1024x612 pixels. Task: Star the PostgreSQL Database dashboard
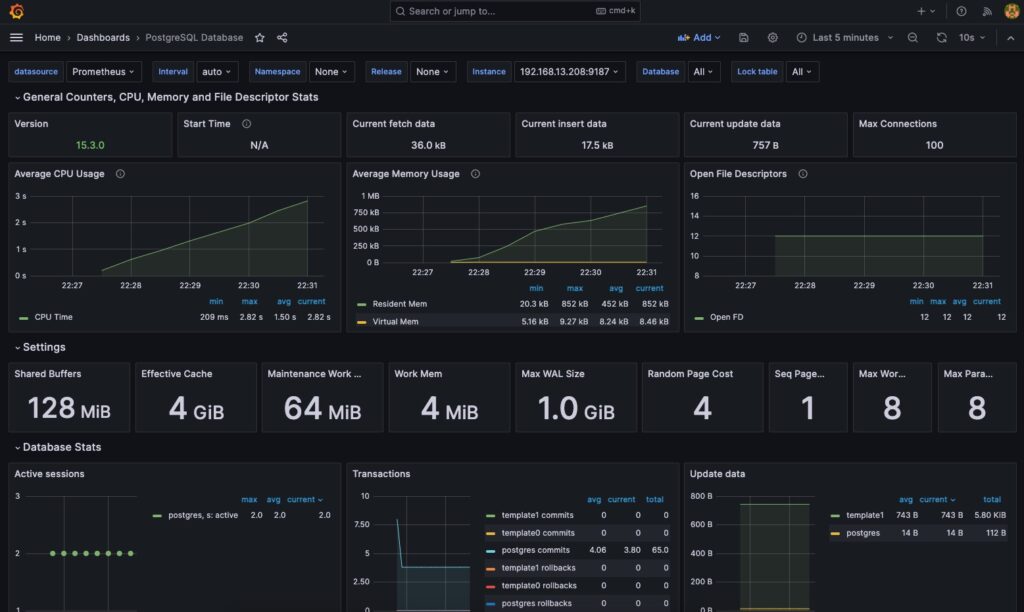[x=260, y=38]
